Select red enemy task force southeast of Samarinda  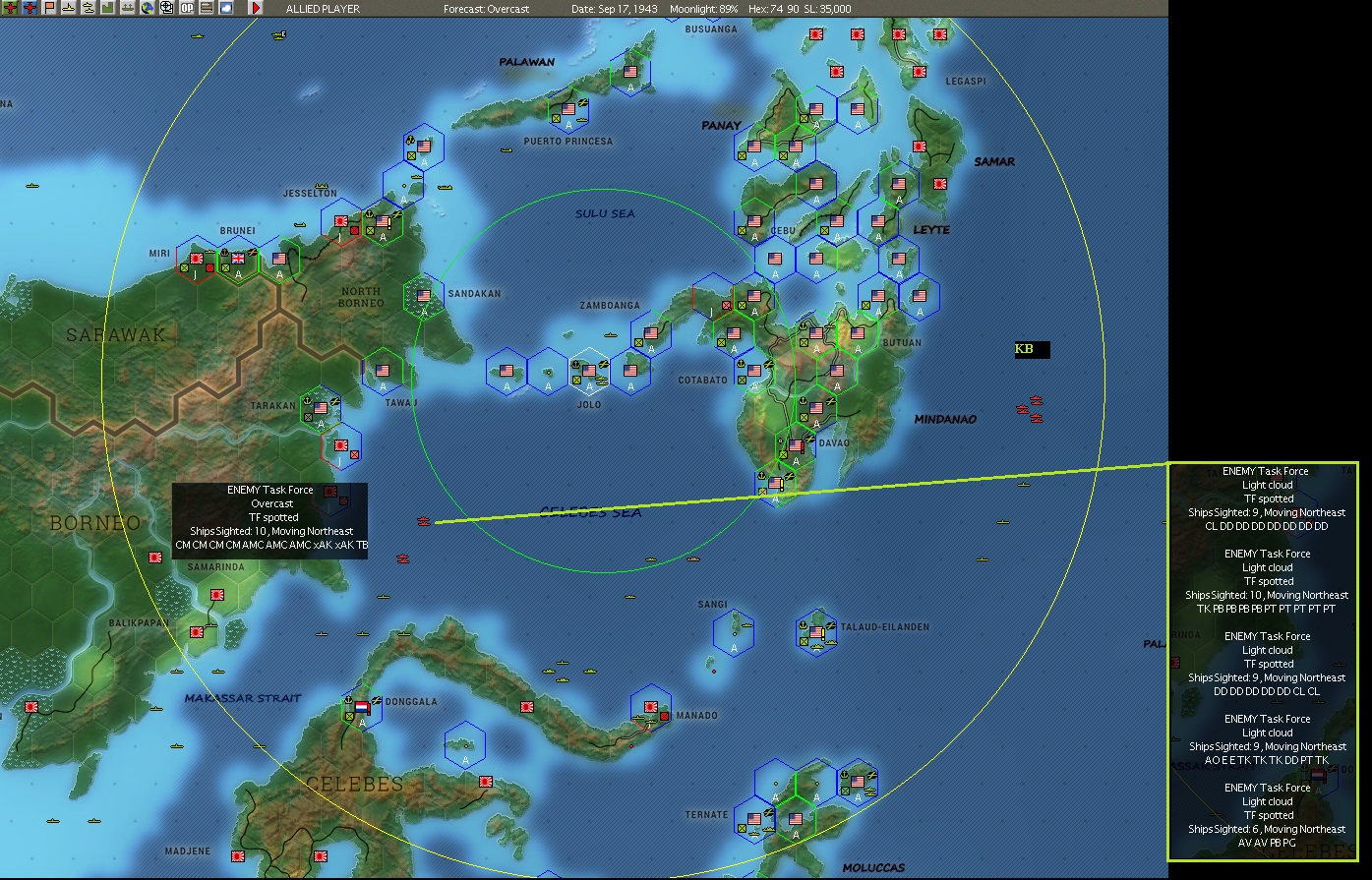(403, 558)
